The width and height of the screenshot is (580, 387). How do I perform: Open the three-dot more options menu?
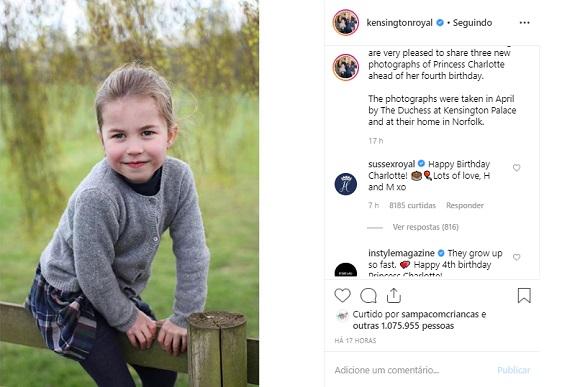click(524, 23)
